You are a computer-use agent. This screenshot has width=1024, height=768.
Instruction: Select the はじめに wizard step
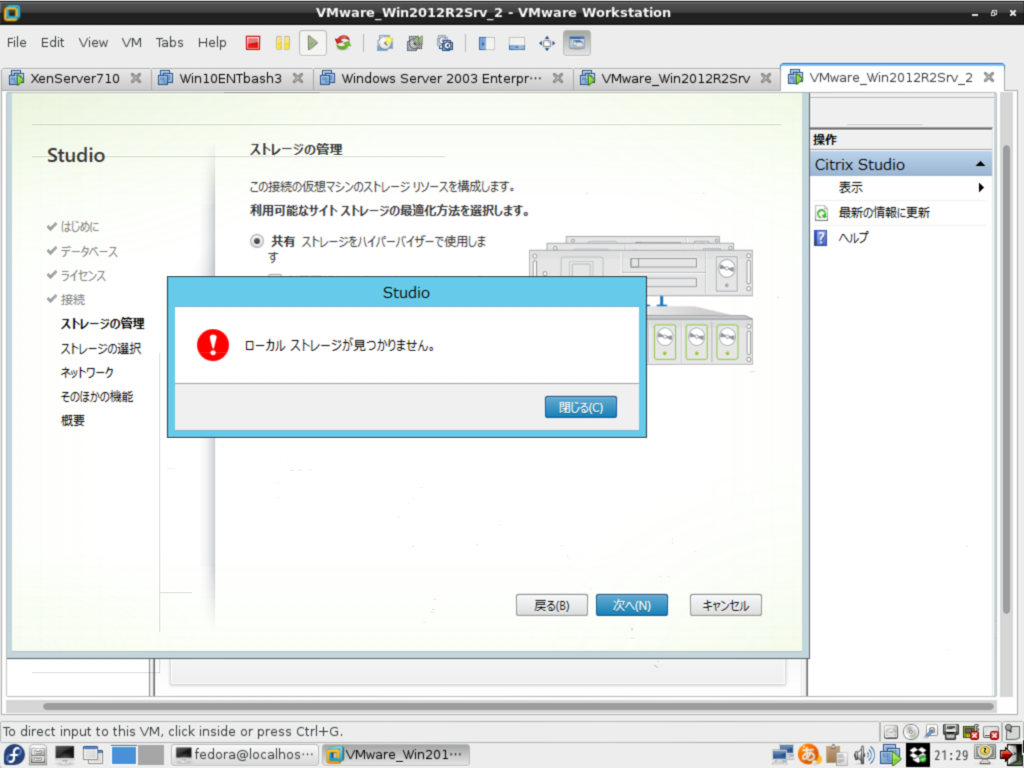(80, 227)
